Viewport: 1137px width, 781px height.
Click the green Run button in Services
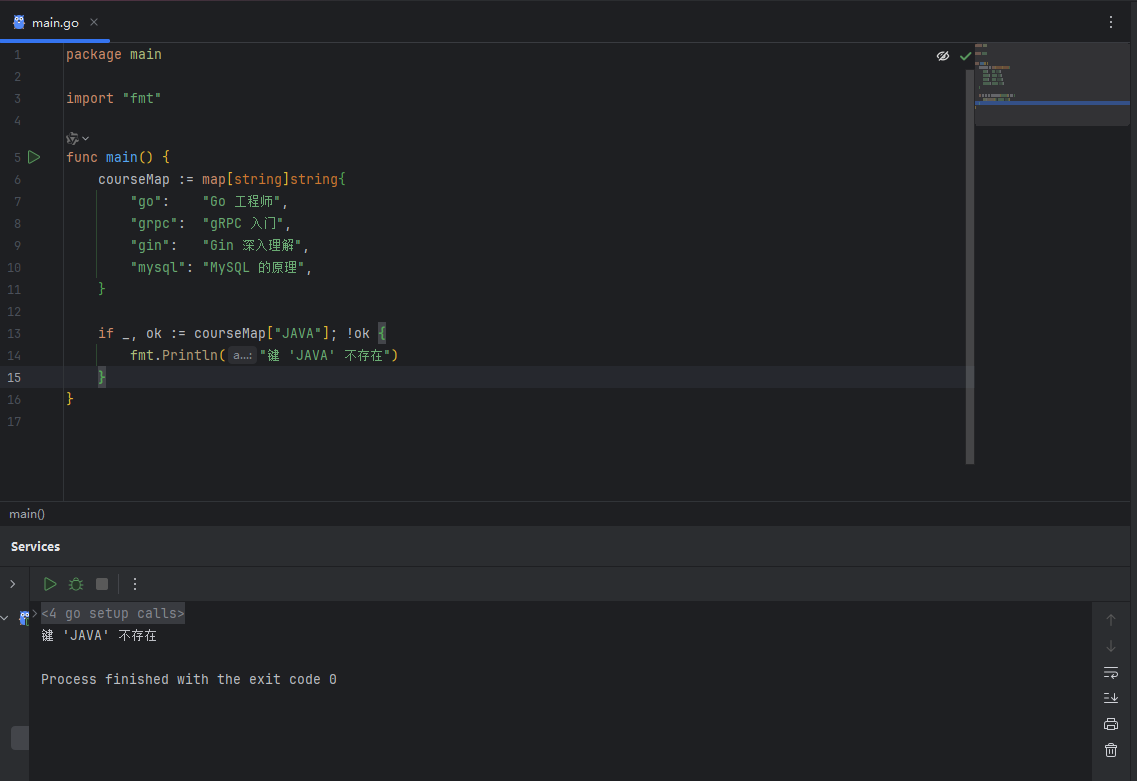[50, 584]
